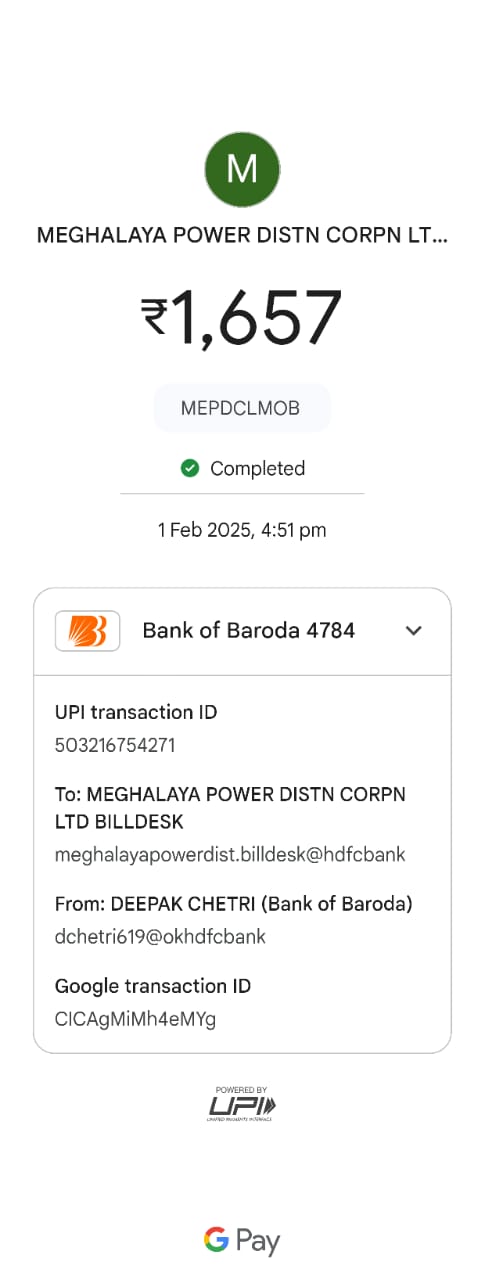This screenshot has width=485, height=1280.
Task: Select the 1 Feb 2025, 4:51 pm timestamp
Action: [242, 530]
